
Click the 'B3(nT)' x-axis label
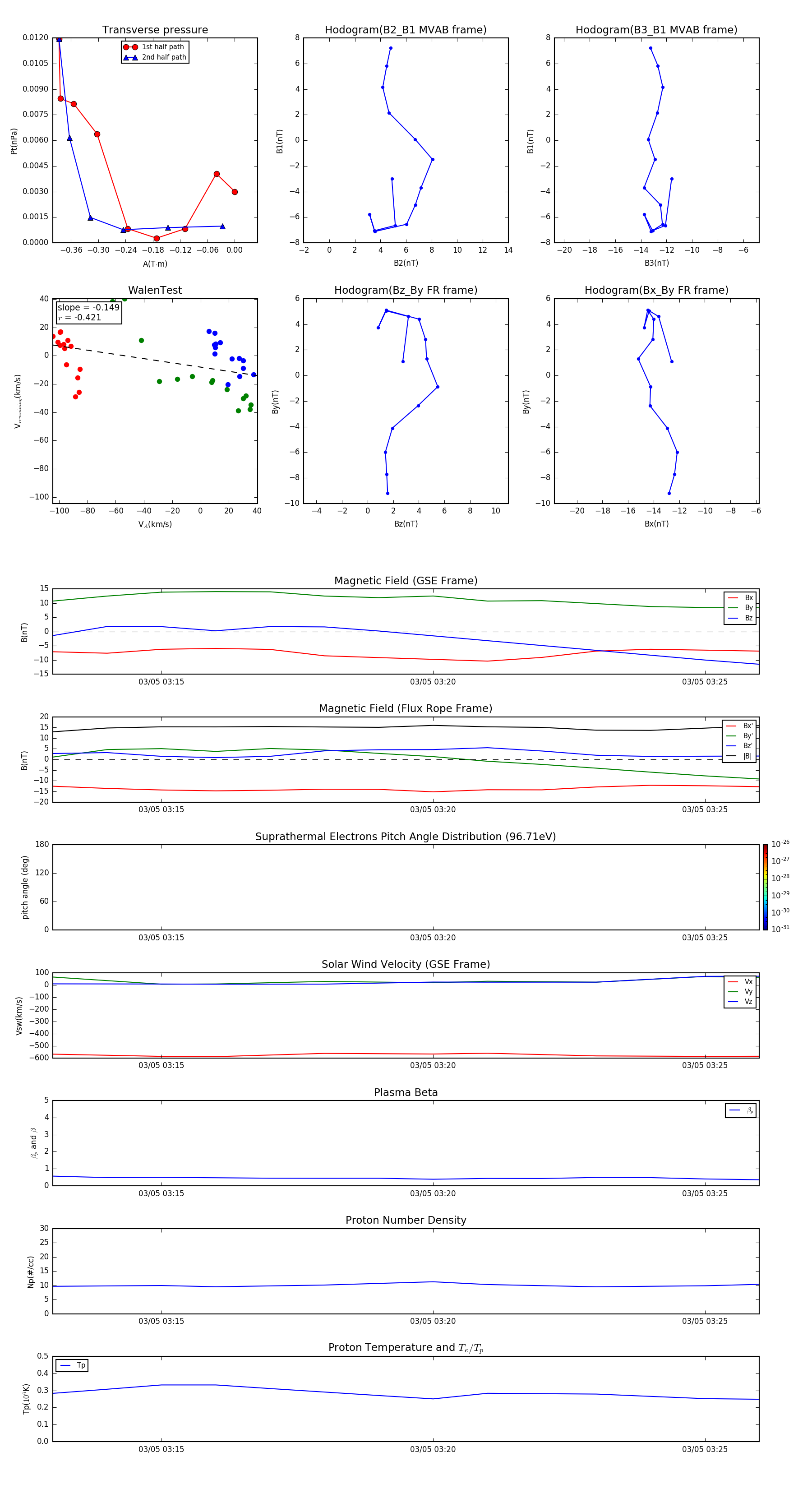click(x=656, y=263)
